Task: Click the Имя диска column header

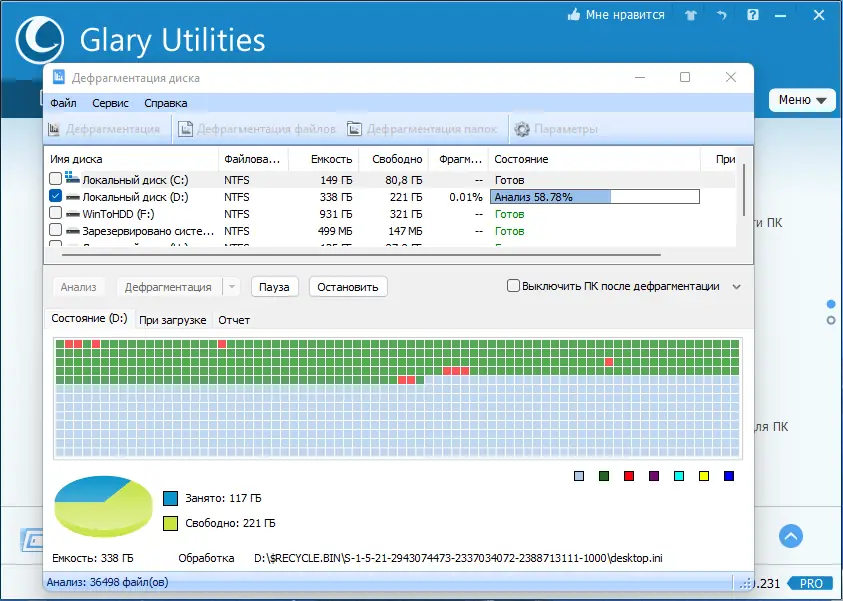Action: (x=131, y=159)
